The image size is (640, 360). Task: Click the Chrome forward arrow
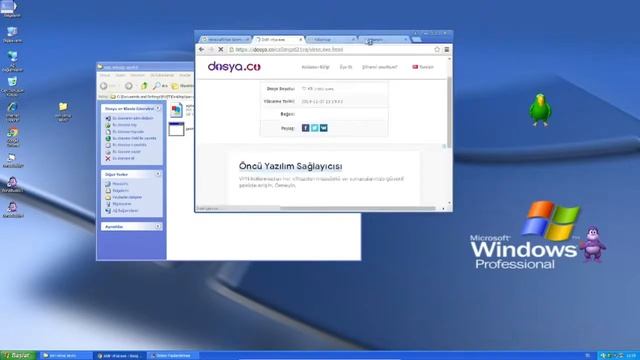click(211, 49)
